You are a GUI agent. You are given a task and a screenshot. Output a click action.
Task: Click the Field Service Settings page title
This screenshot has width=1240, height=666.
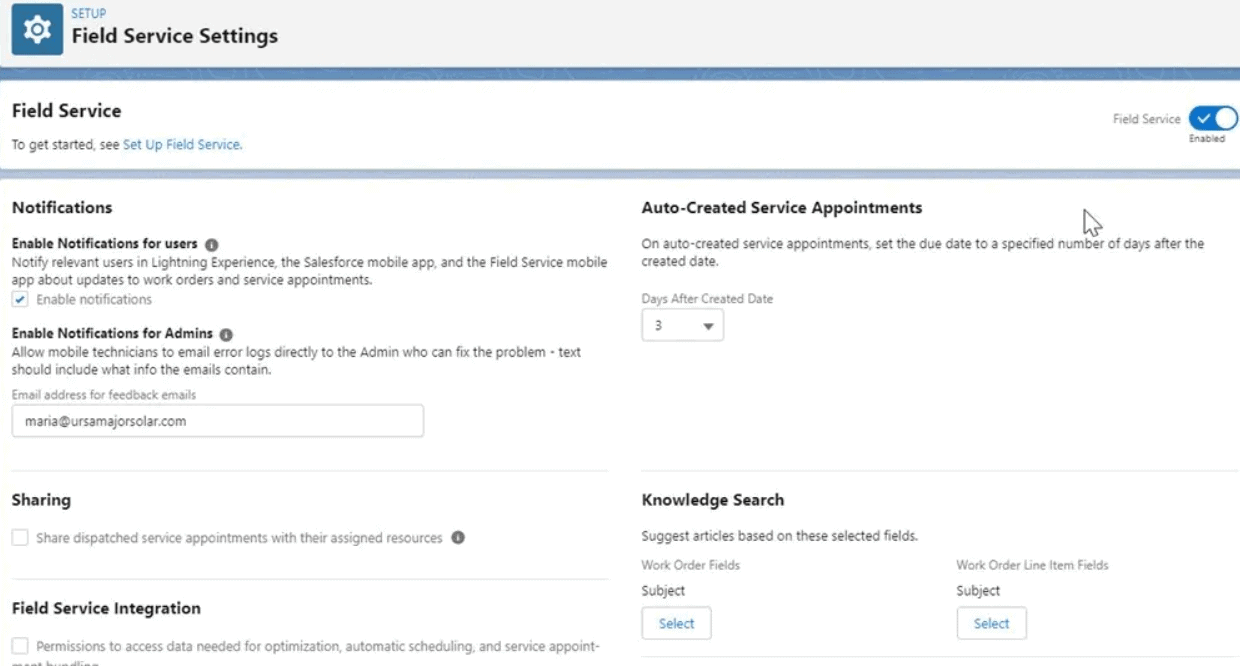point(175,37)
